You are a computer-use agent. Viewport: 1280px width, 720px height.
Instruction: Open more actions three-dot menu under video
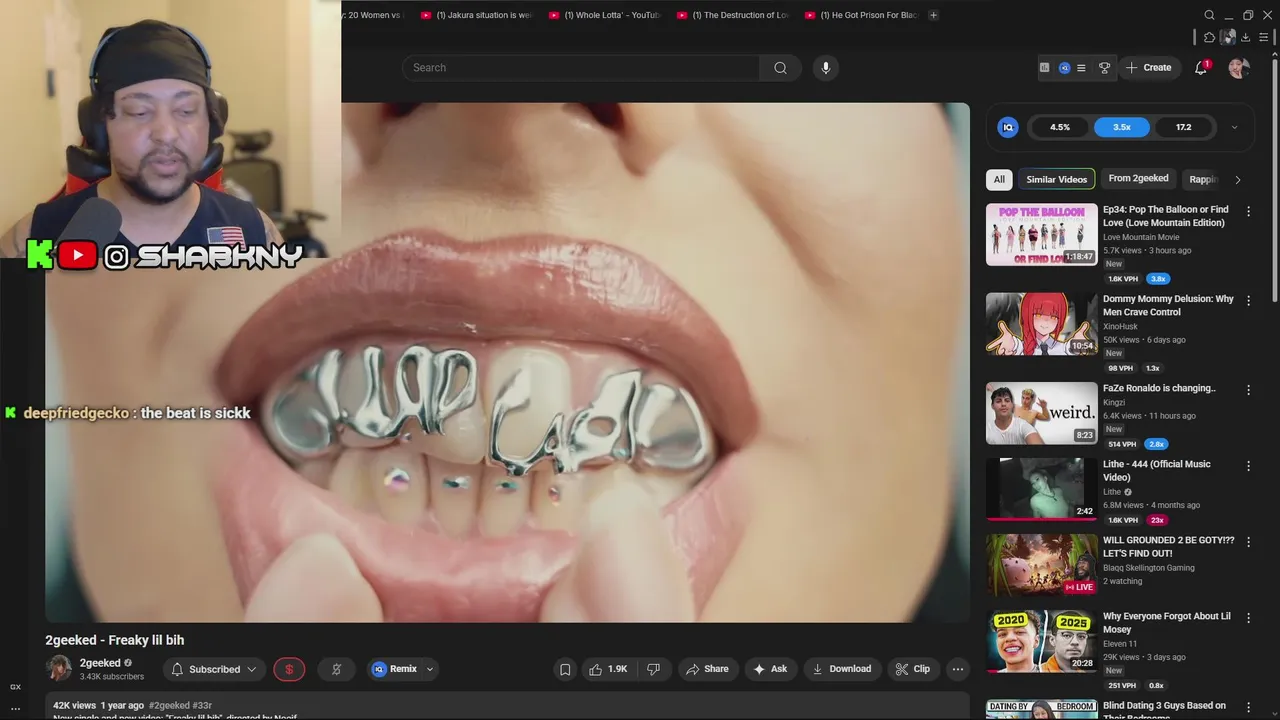tap(957, 669)
